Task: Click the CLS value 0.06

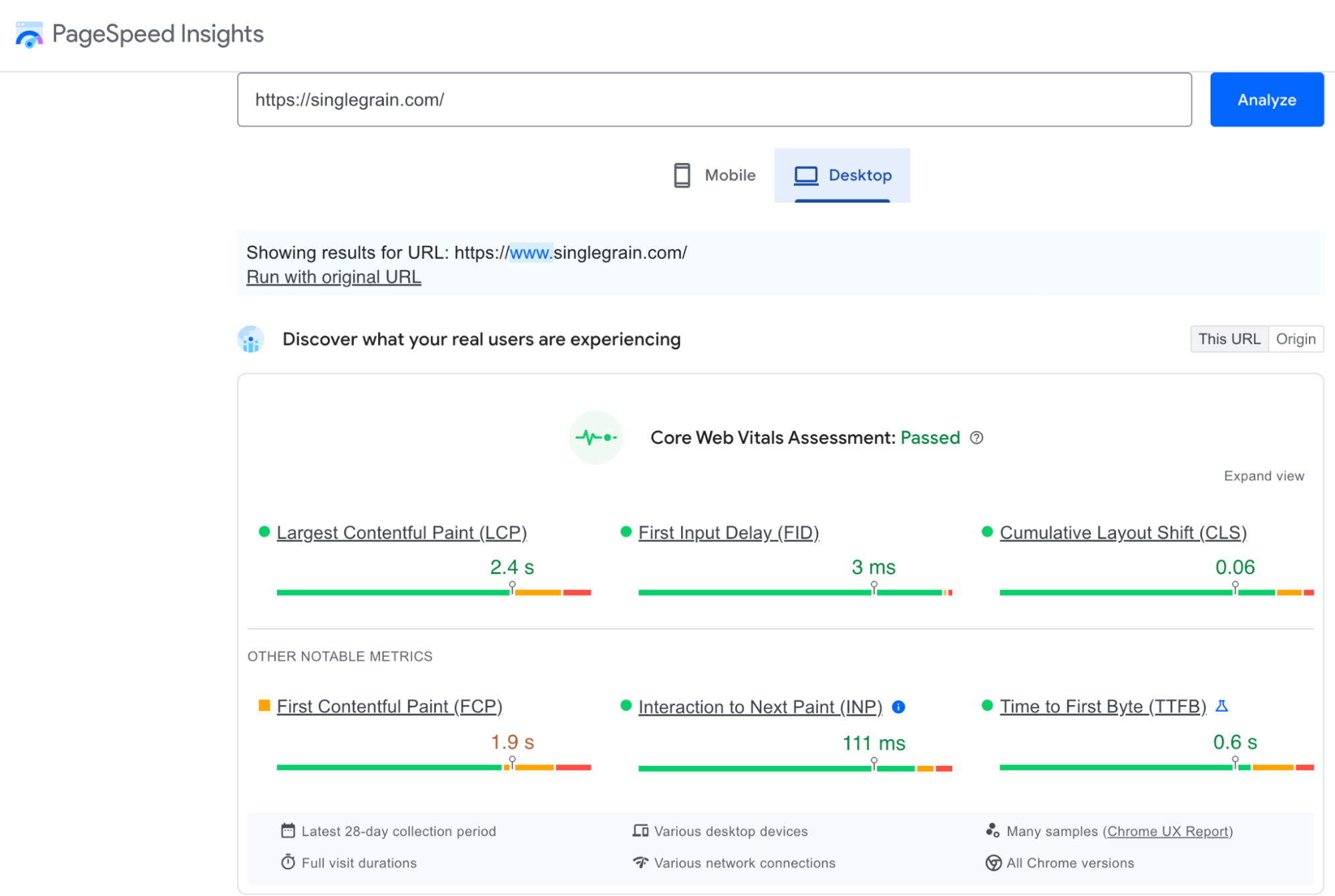Action: [x=1235, y=567]
